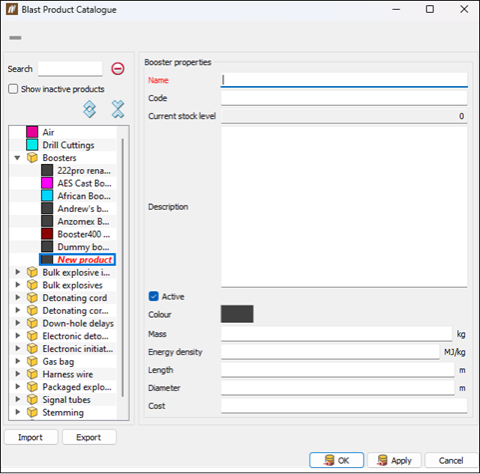Click the Import button
Image resolution: width=480 pixels, height=474 pixels.
(31, 437)
